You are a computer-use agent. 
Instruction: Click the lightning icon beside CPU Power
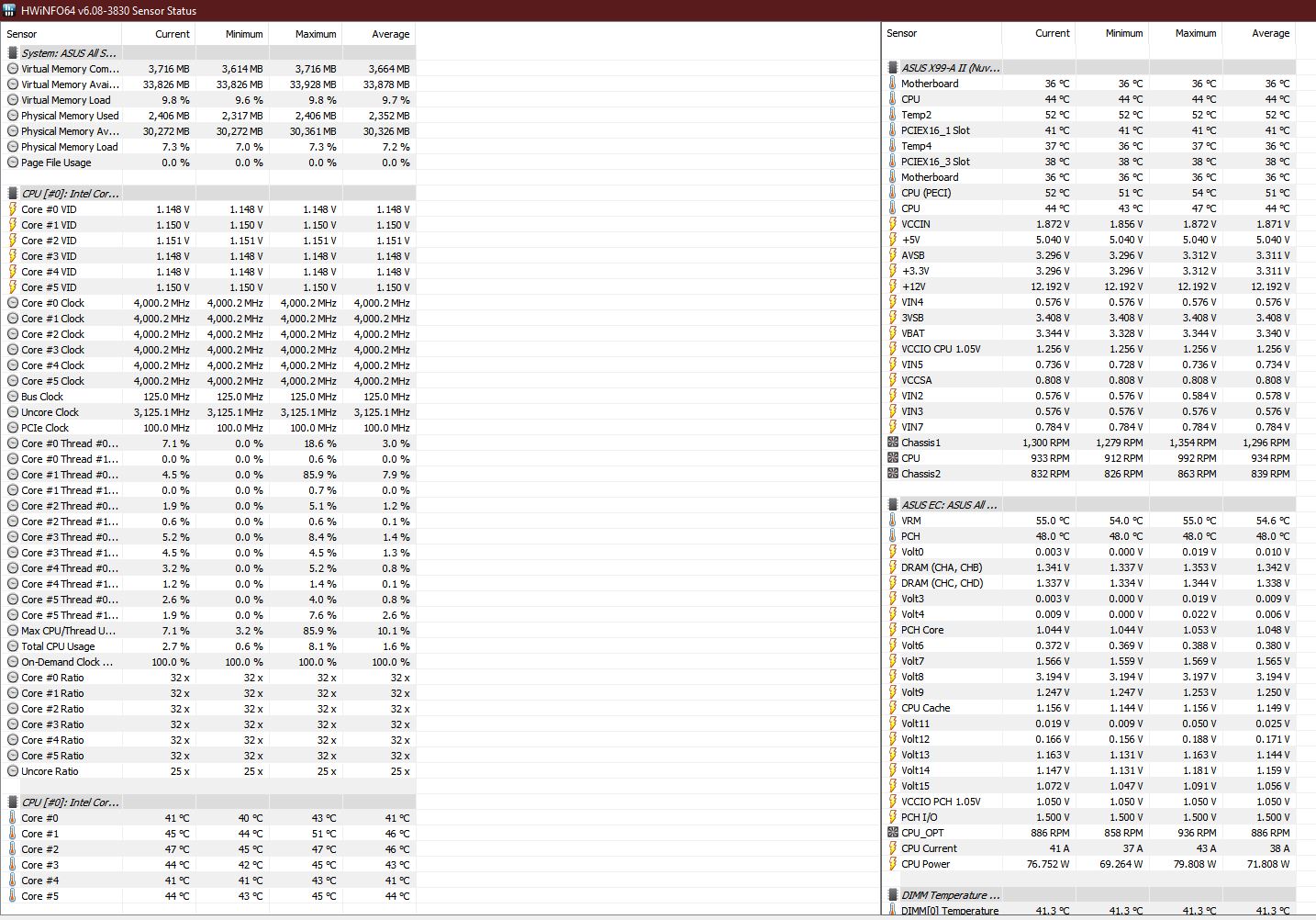[x=893, y=864]
